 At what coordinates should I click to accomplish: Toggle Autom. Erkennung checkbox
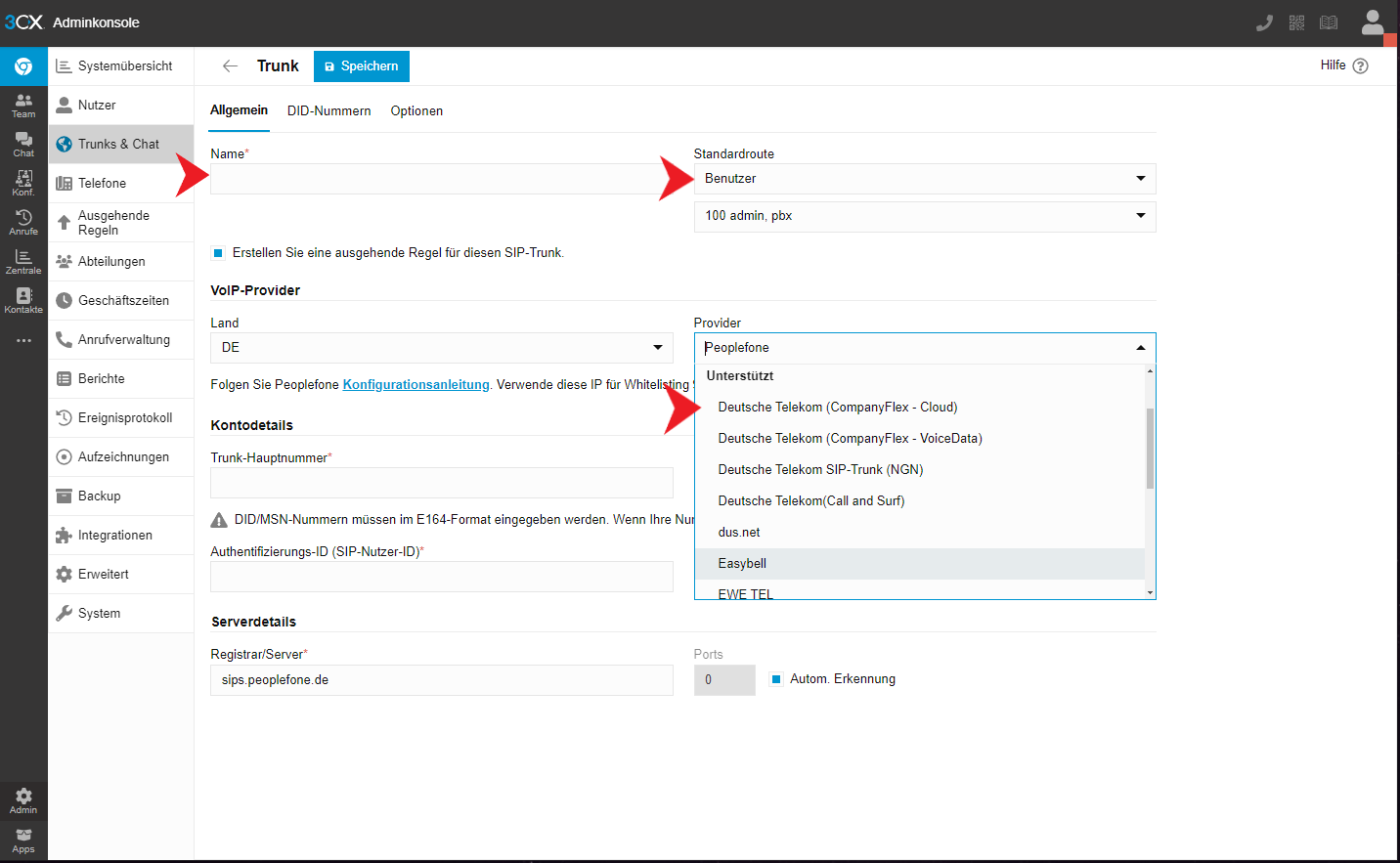click(x=776, y=678)
